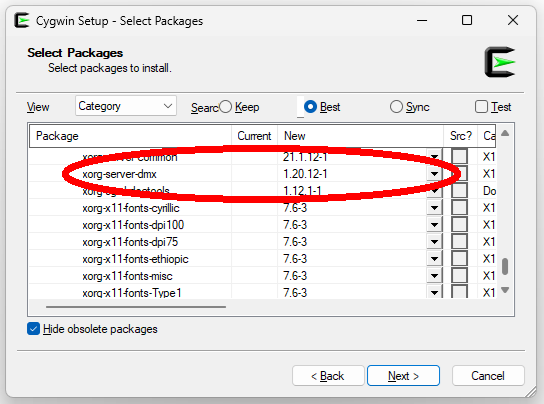Open the View Category combo box

126,106
